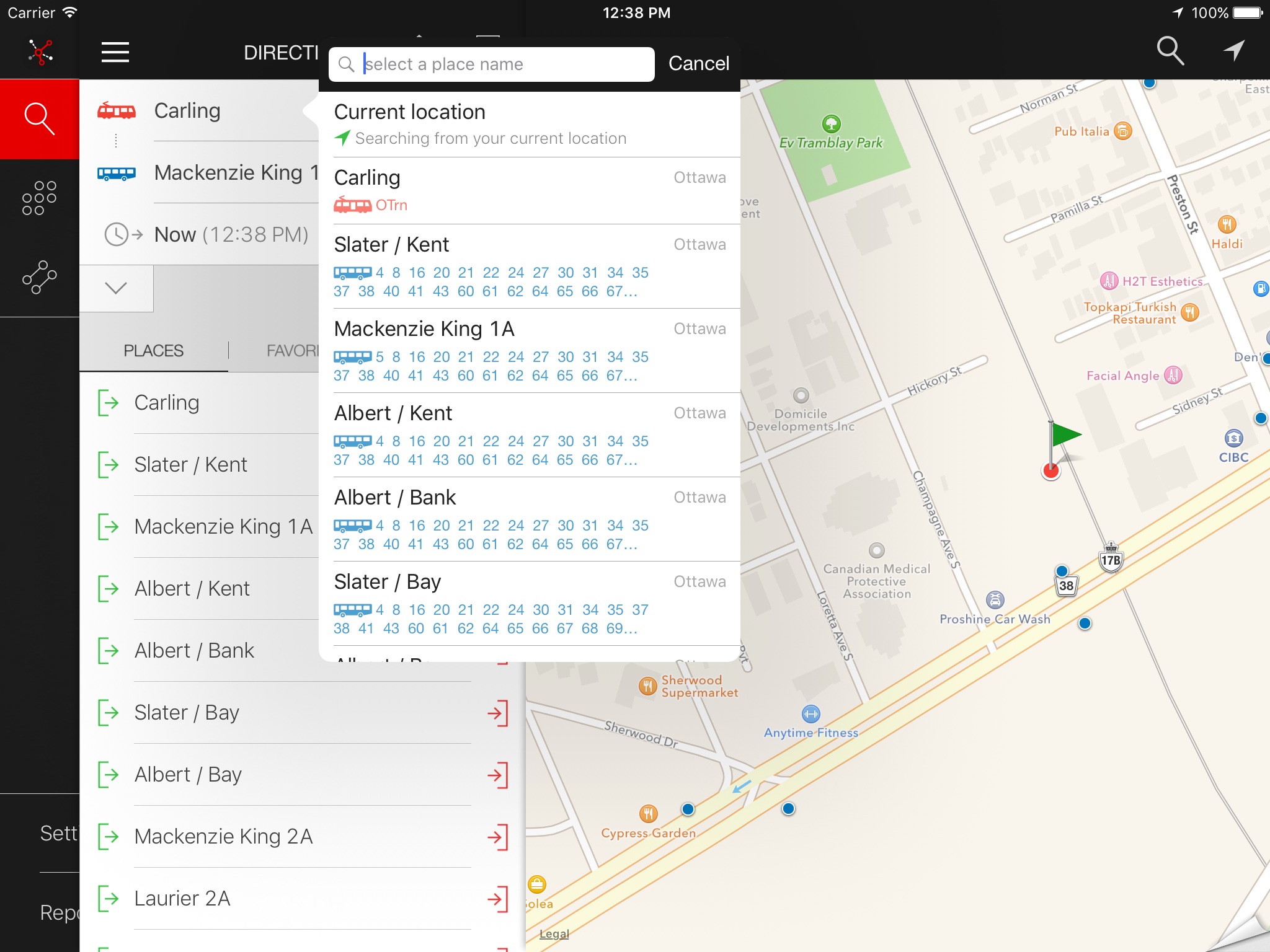Set Slater / Bay as destination arrow
The height and width of the screenshot is (952, 1270).
(x=497, y=713)
